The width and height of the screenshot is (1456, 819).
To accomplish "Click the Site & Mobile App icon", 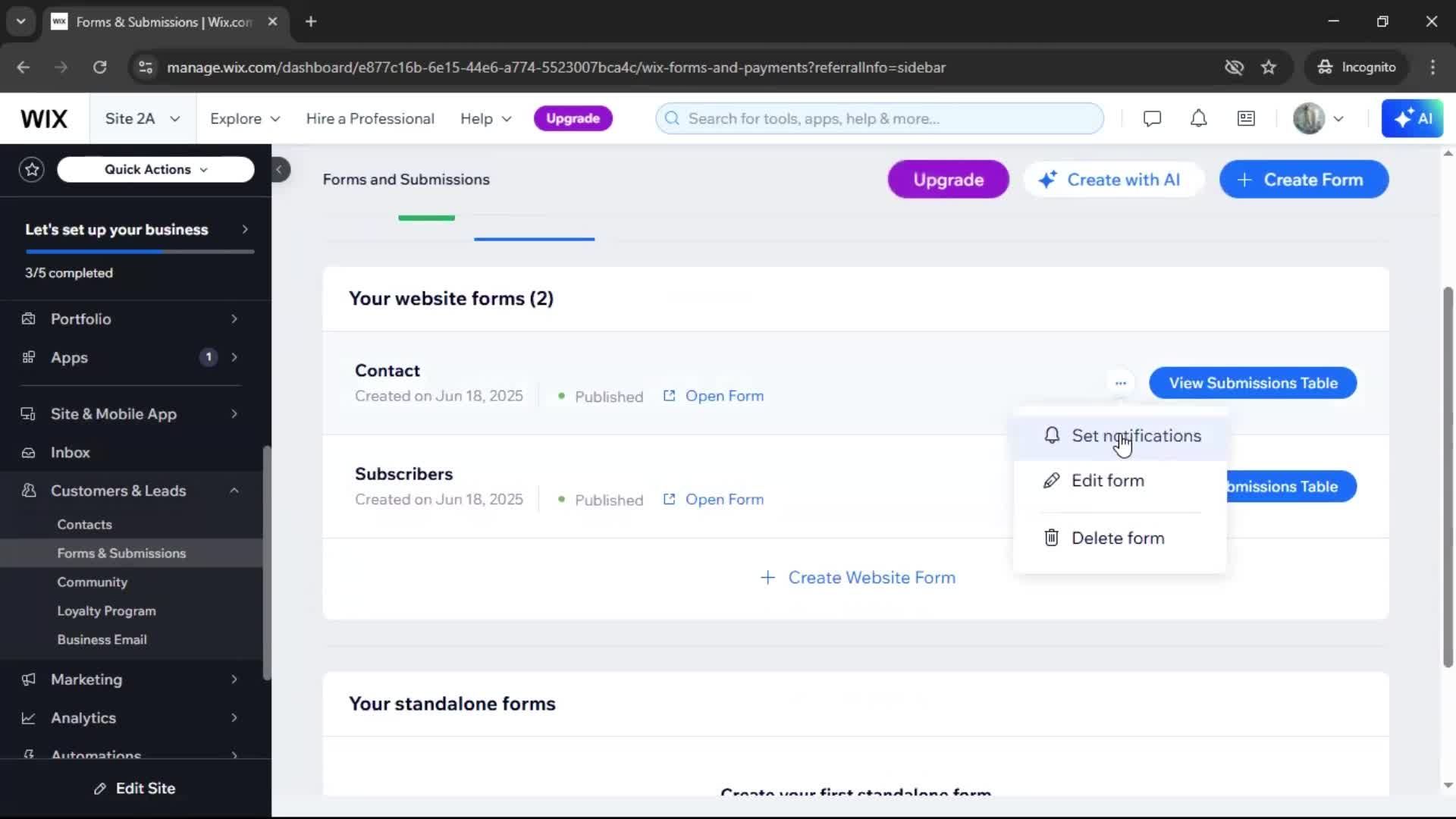I will 28,414.
